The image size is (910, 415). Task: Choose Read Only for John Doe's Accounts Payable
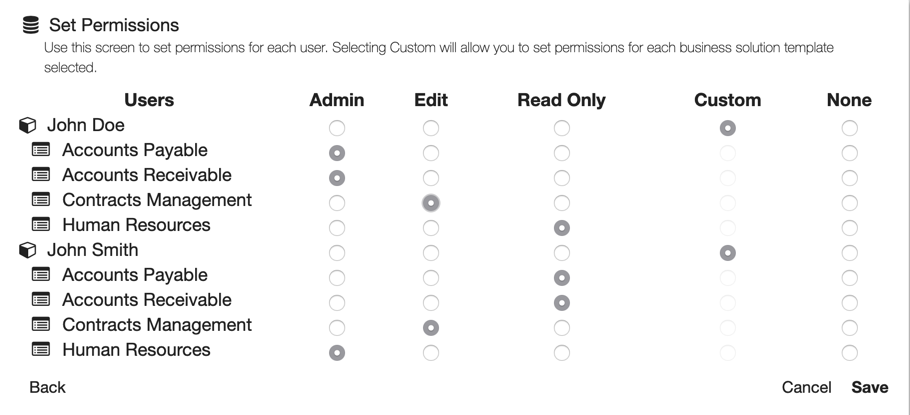pyautogui.click(x=562, y=153)
